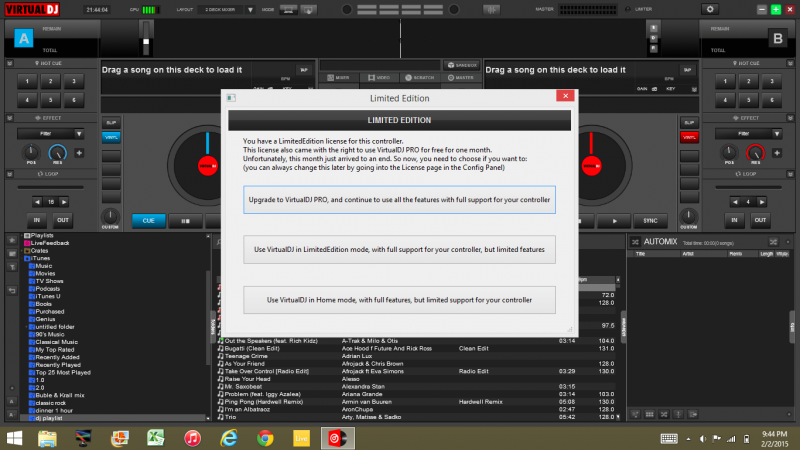The width and height of the screenshot is (800, 450).
Task: Collapse deck A LOOP panel
Action: [9, 174]
